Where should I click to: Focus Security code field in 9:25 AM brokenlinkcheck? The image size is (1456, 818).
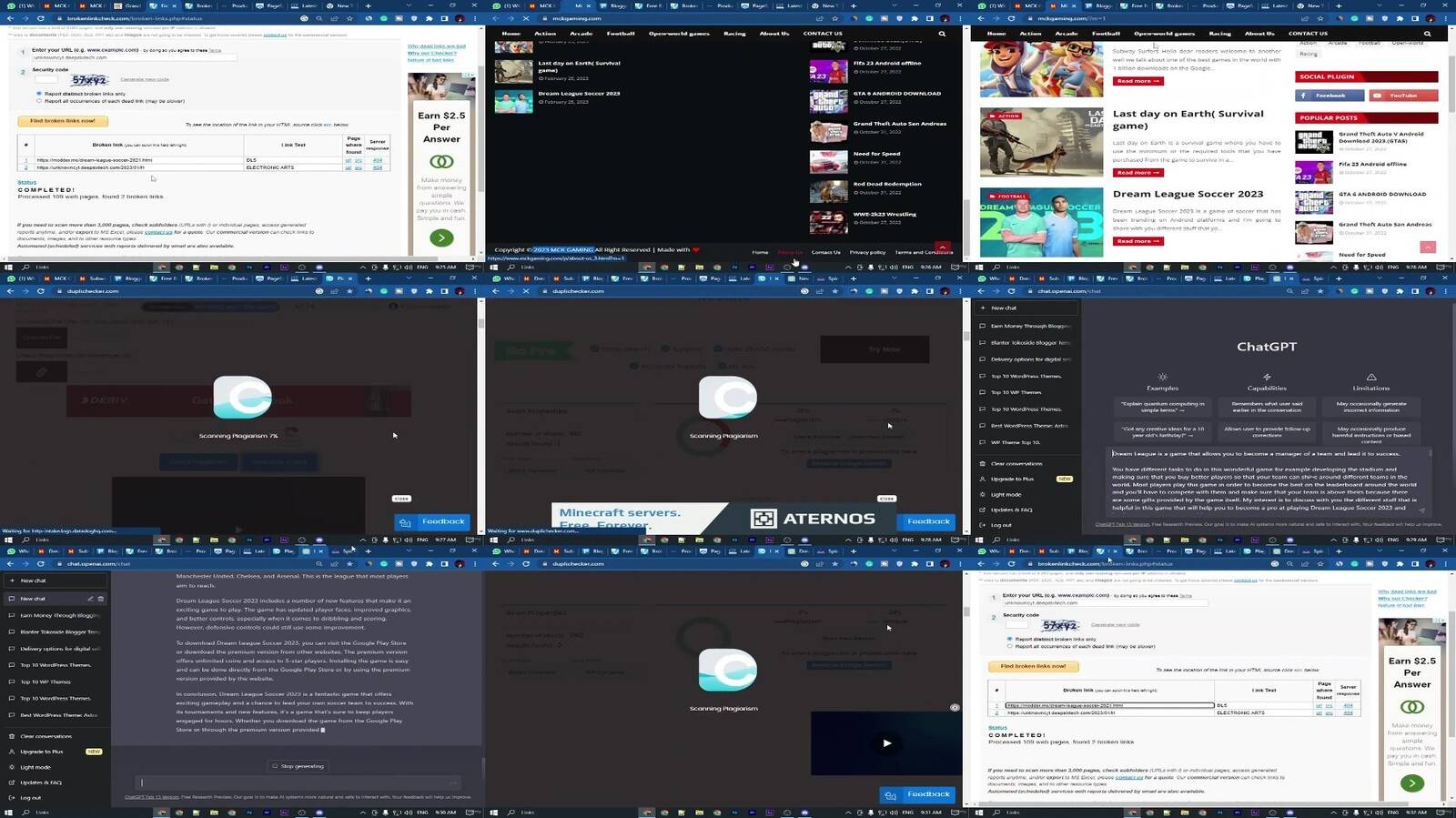point(45,80)
